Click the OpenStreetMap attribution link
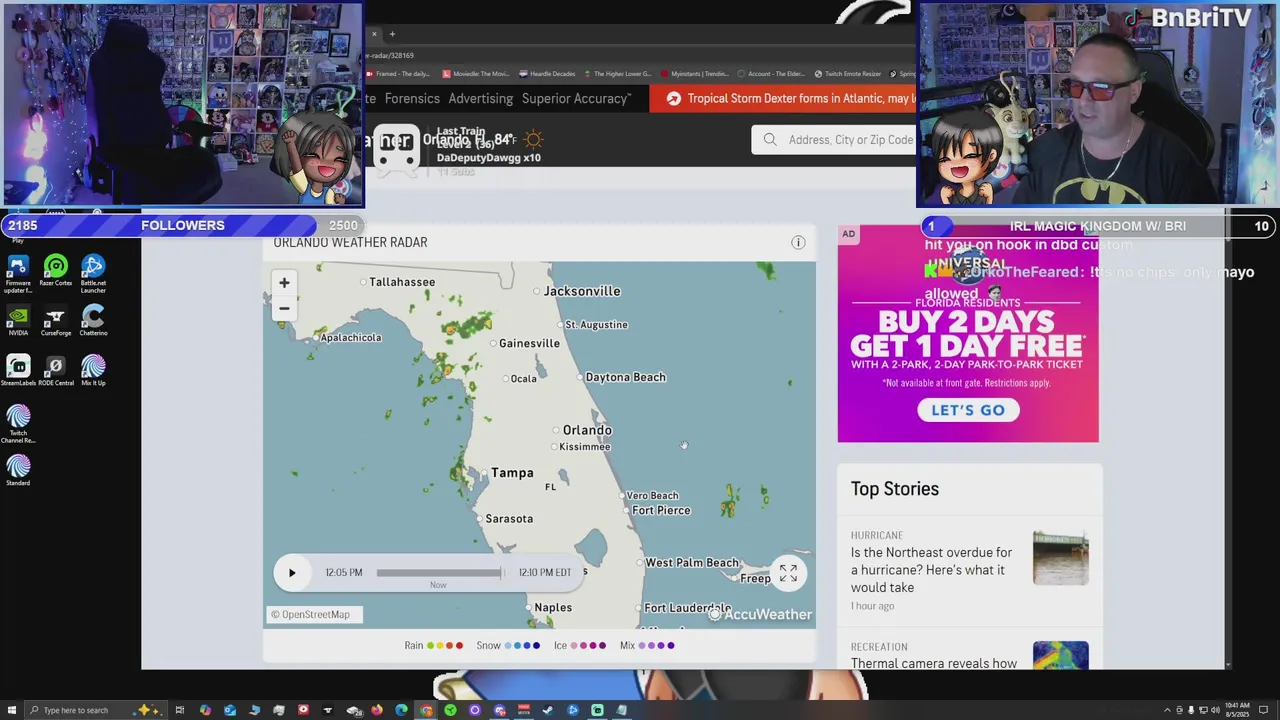This screenshot has width=1280, height=720. coord(315,615)
